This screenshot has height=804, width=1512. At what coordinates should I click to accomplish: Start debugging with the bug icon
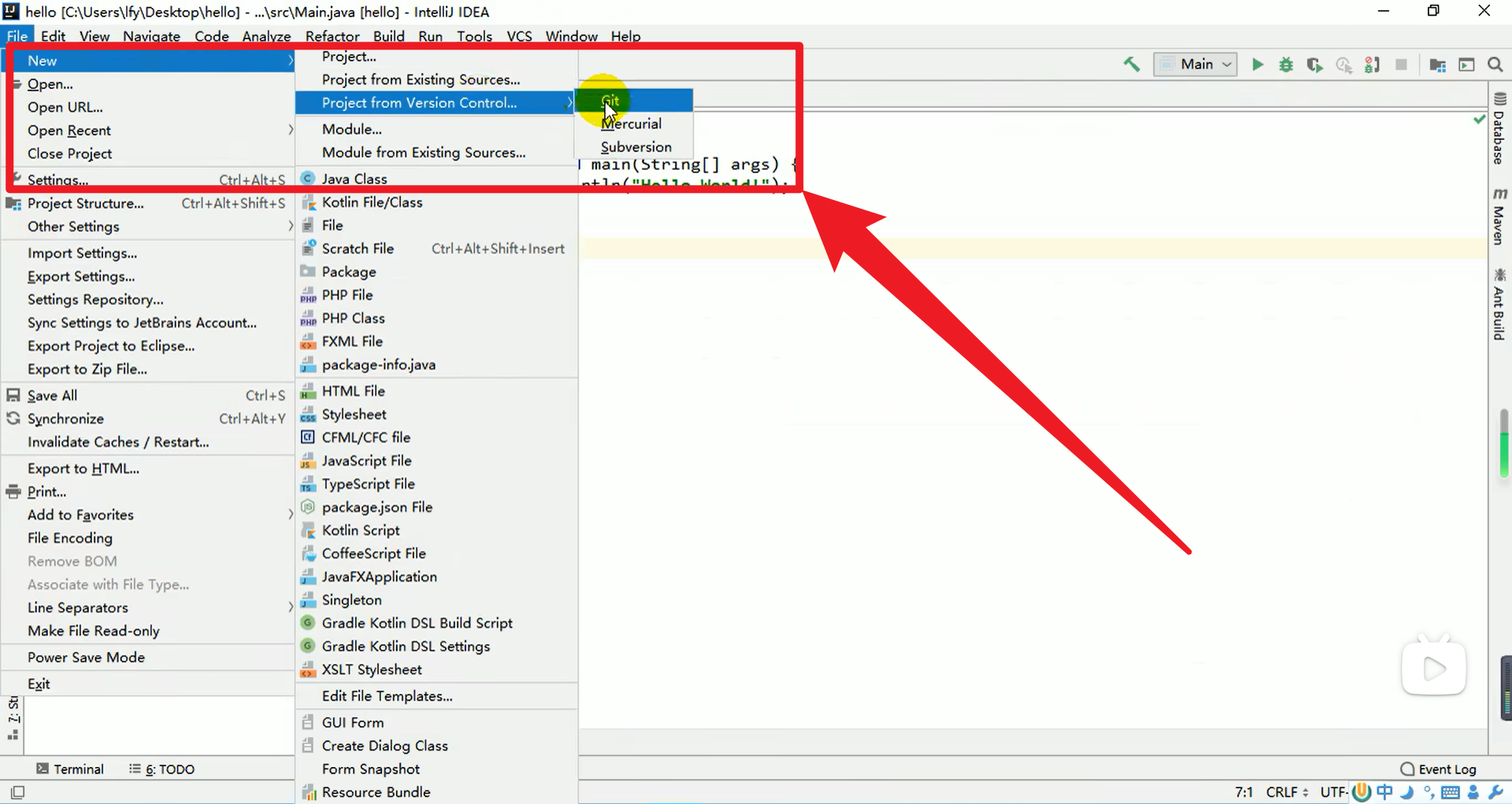tap(1286, 65)
